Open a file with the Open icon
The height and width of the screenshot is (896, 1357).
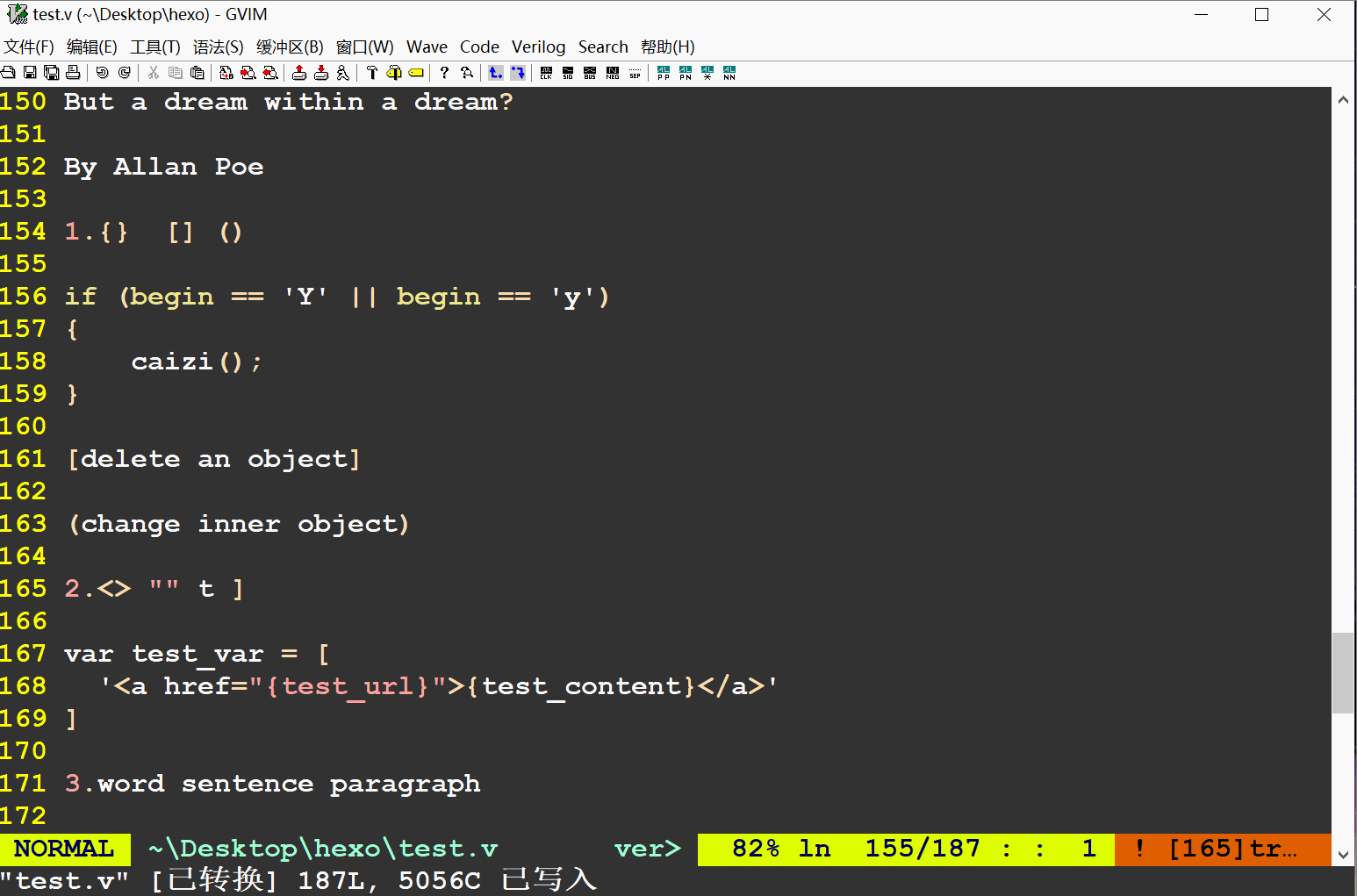(x=8, y=72)
